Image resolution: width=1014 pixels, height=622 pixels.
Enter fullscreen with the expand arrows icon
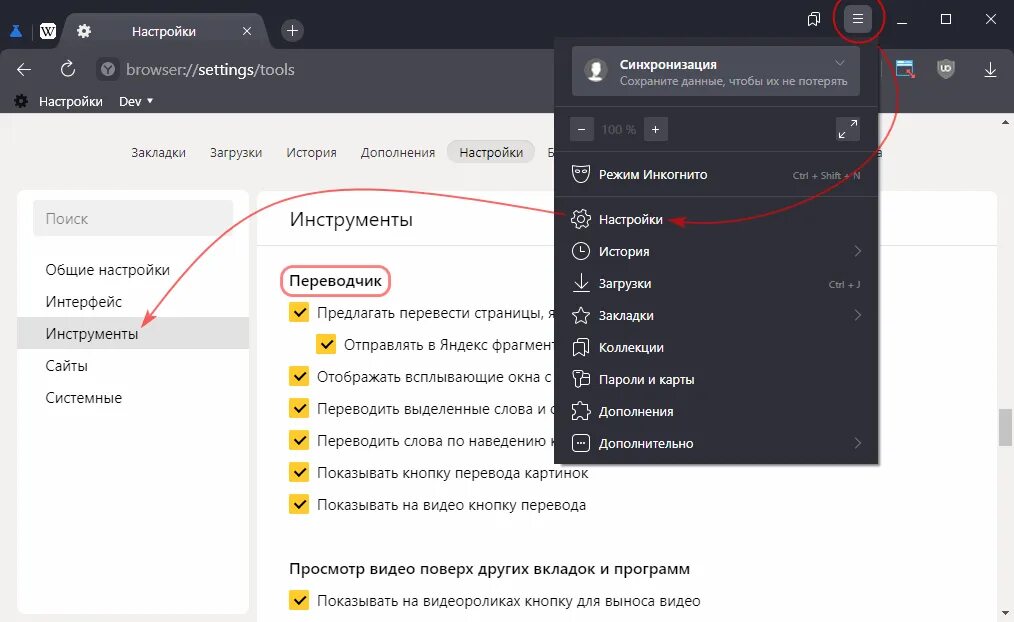848,129
